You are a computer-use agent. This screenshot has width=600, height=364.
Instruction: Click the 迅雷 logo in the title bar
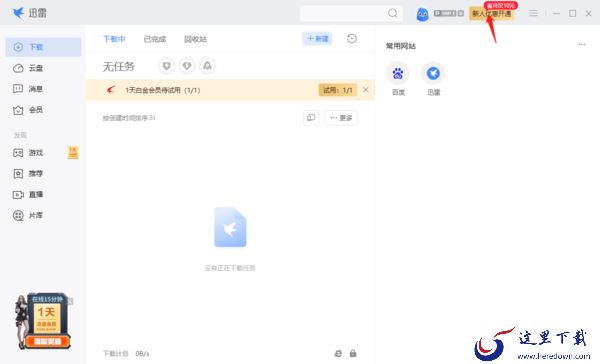[29, 13]
